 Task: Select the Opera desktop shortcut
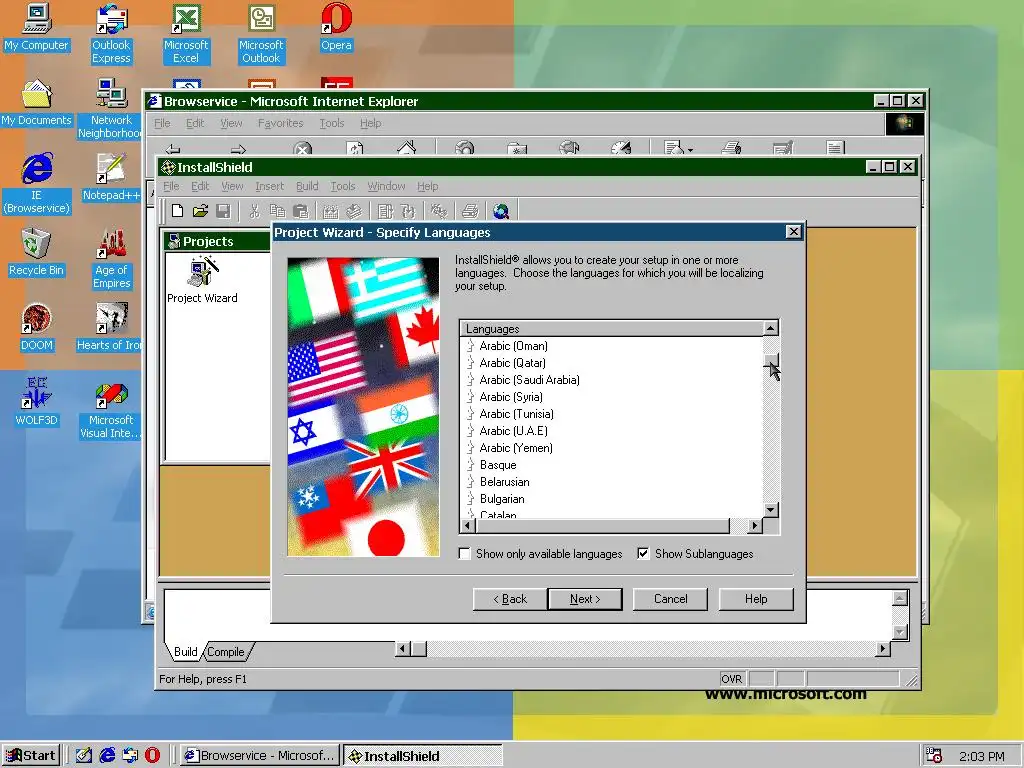(336, 27)
